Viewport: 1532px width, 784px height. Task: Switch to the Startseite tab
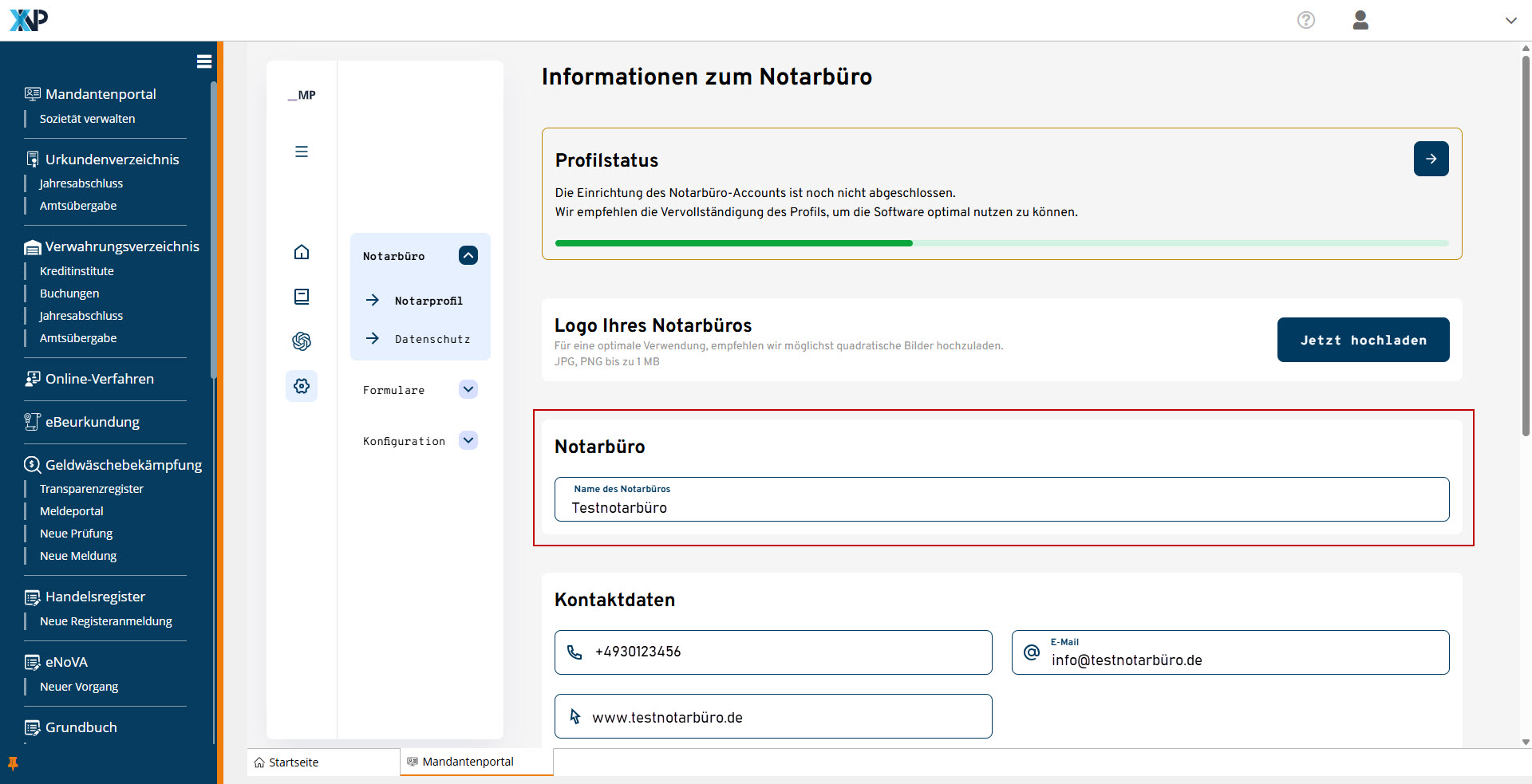click(294, 762)
